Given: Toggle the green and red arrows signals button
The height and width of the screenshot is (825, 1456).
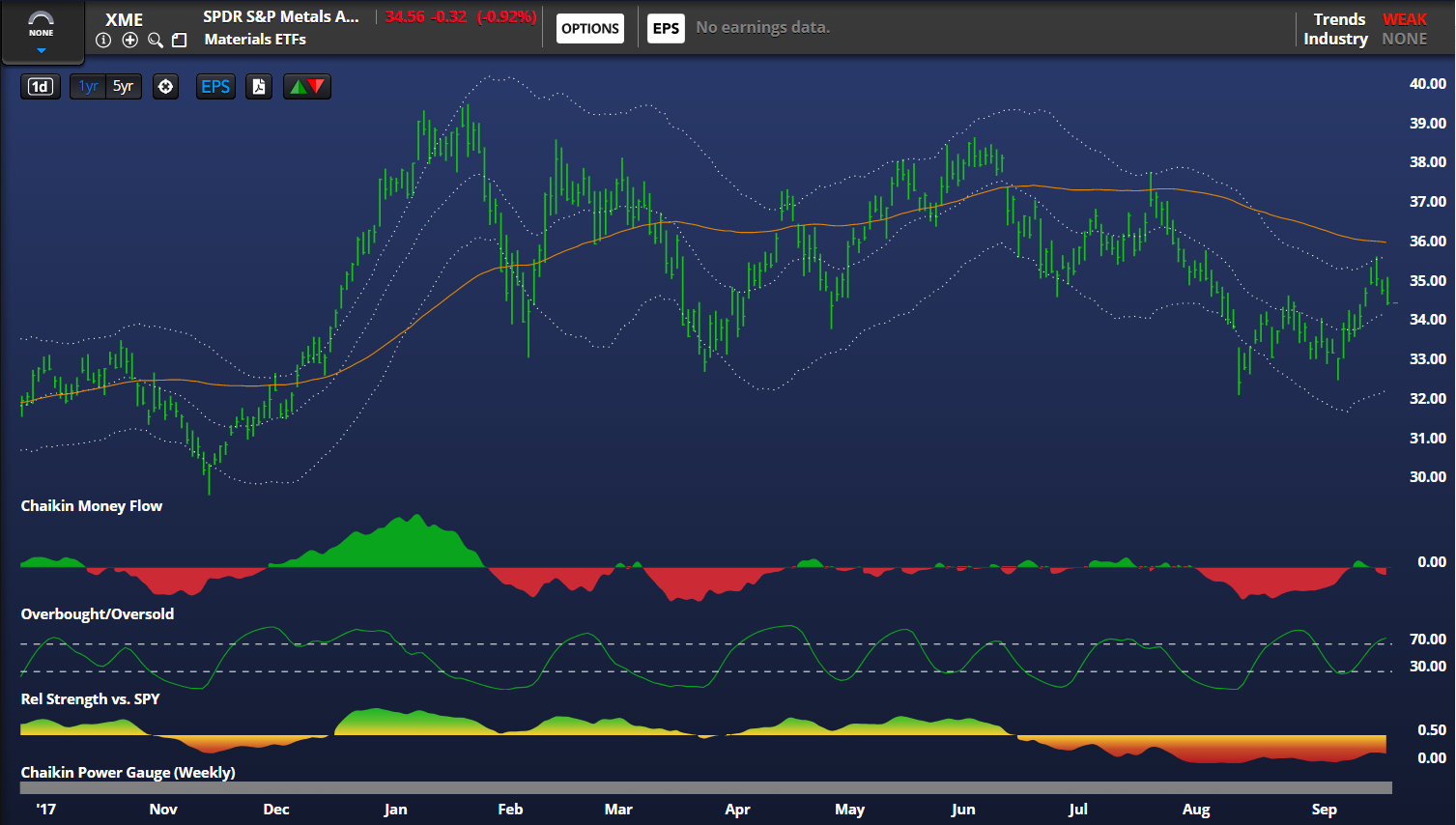Looking at the screenshot, I should [x=307, y=86].
